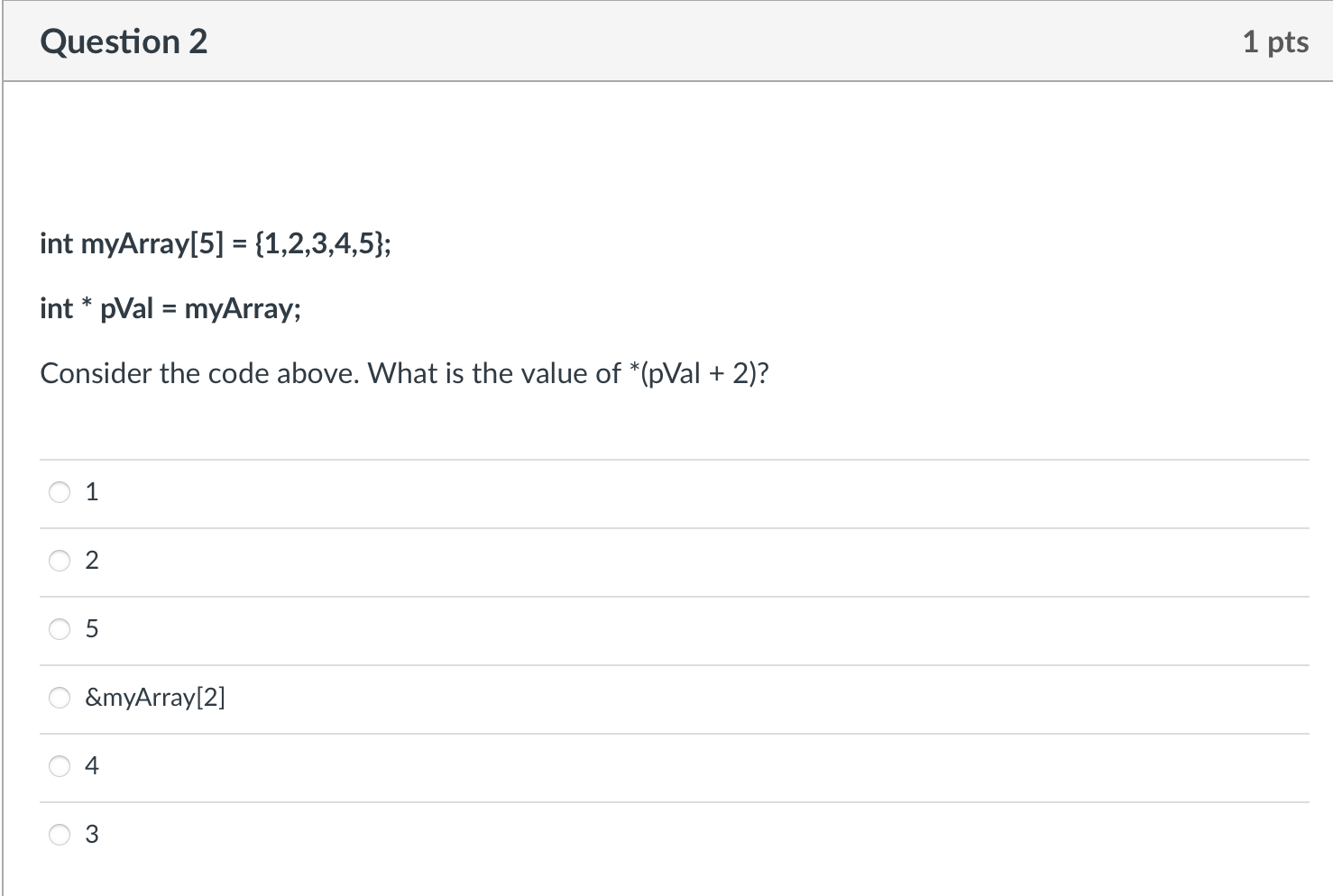Click the 1 pts score label
This screenshot has height=896, width=1333.
(1275, 41)
